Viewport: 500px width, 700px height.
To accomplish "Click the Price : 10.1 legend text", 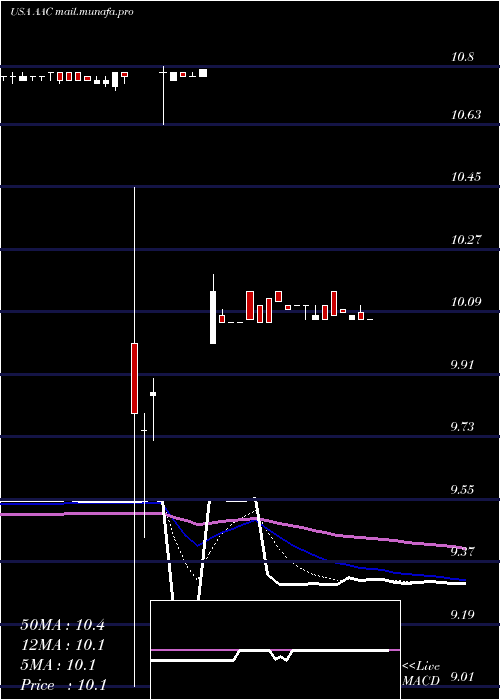I will [63, 685].
